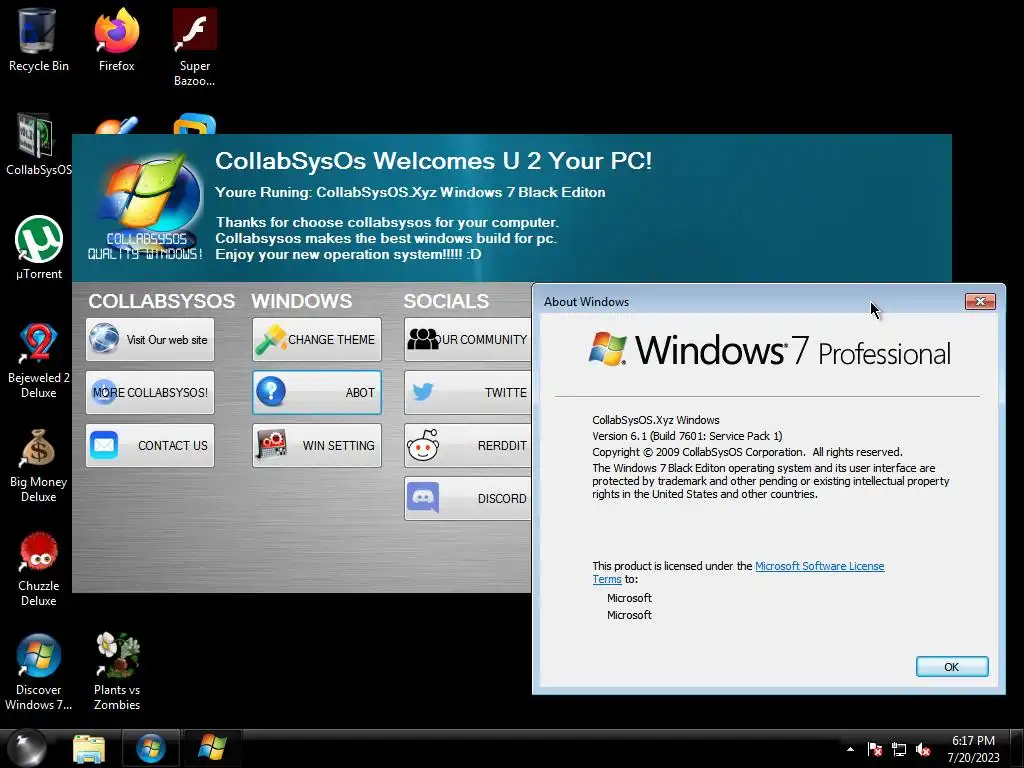Open the clock showing 6:17 PM

pyautogui.click(x=973, y=748)
